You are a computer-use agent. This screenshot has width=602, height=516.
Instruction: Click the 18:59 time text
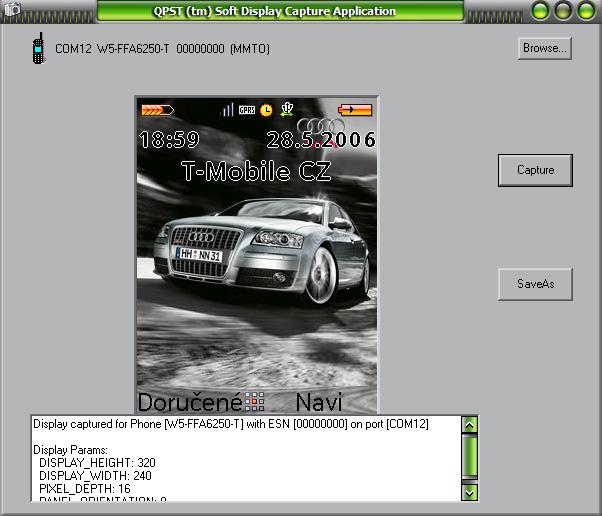169,139
